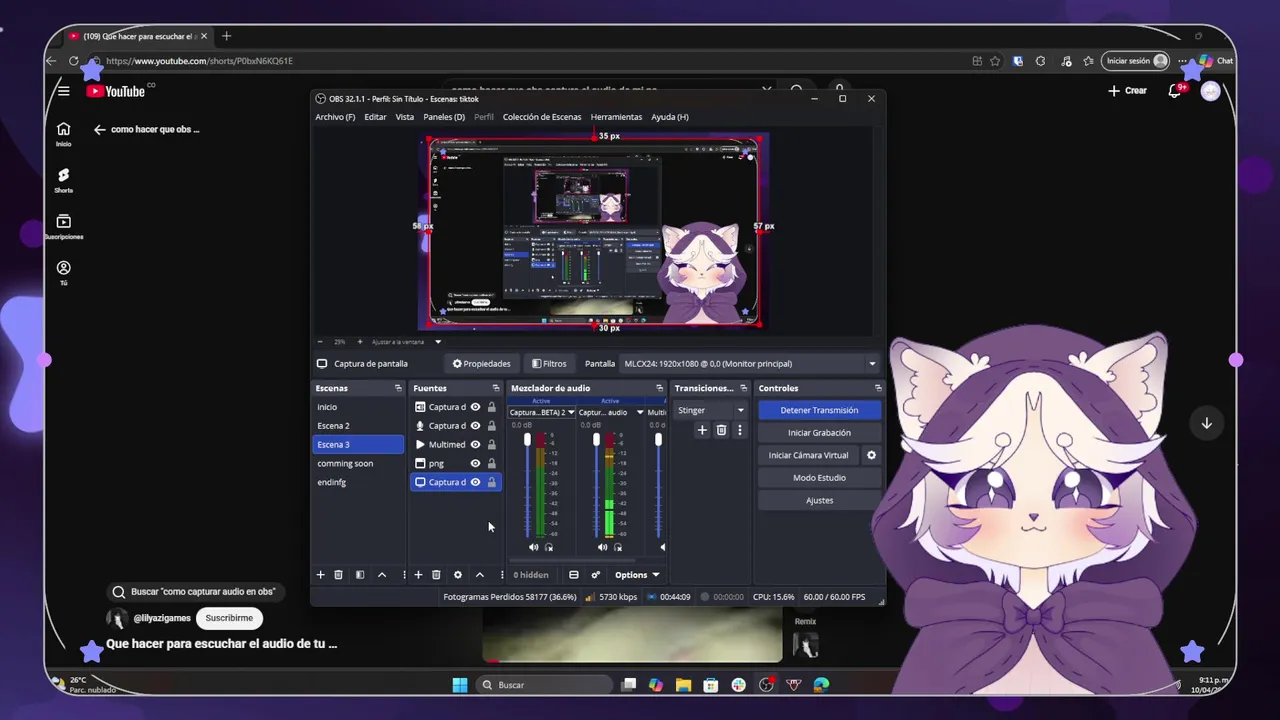Open Colección de Escenas menu
Image resolution: width=1280 pixels, height=720 pixels.
541,117
